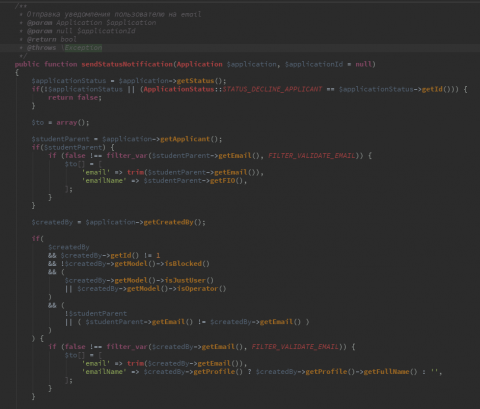The width and height of the screenshot is (480, 409).
Task: Click the isJustUser() method call
Action: (x=189, y=280)
